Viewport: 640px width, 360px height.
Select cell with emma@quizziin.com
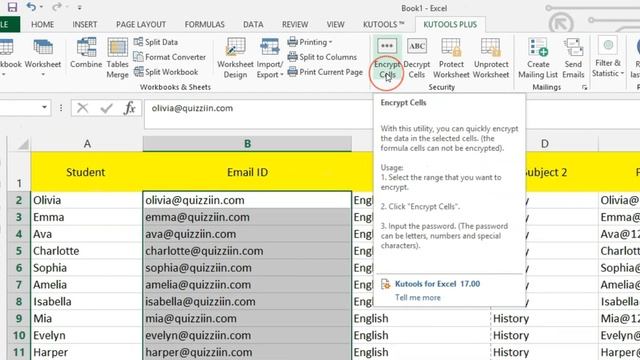247,217
